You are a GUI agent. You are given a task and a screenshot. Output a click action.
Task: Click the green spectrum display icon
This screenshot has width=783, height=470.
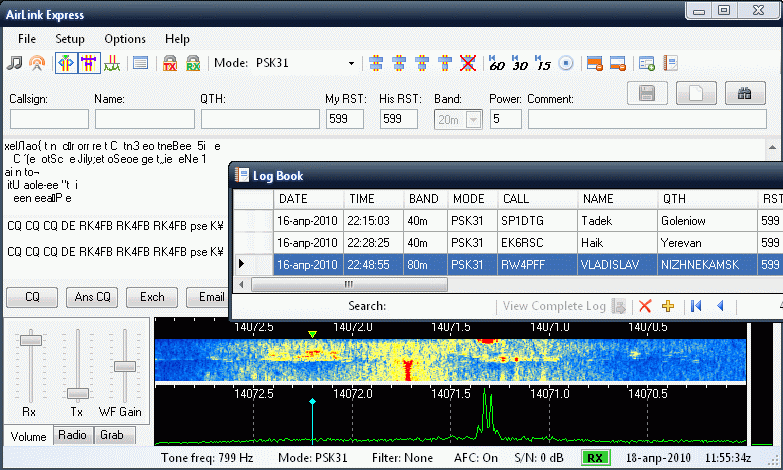(x=112, y=63)
